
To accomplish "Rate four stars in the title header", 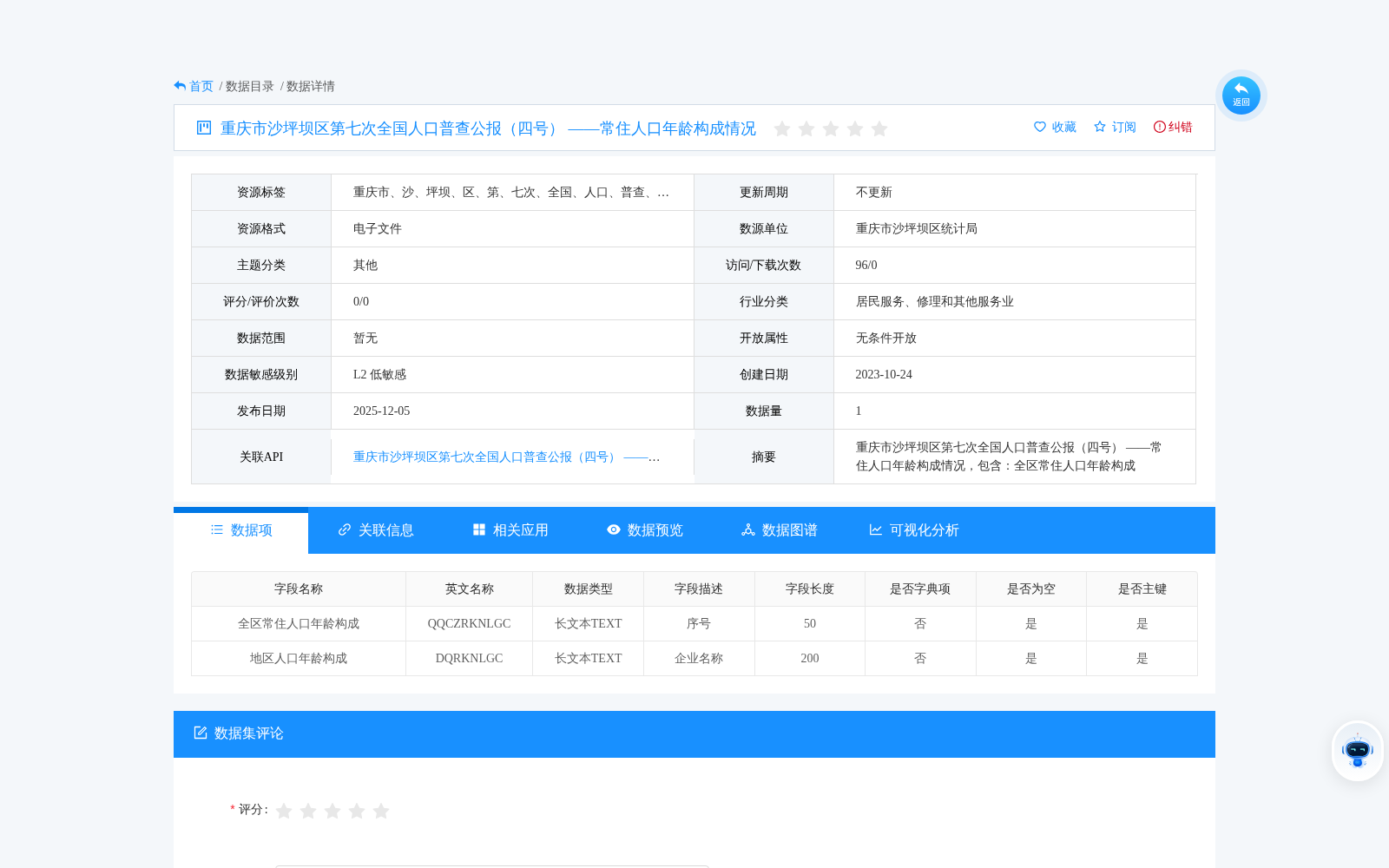I will click(855, 129).
